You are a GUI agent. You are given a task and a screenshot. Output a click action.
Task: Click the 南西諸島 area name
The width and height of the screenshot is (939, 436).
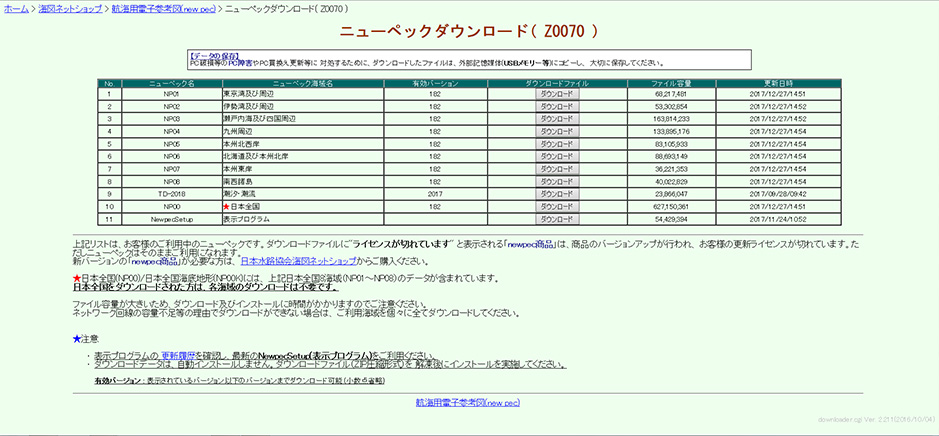(x=237, y=181)
